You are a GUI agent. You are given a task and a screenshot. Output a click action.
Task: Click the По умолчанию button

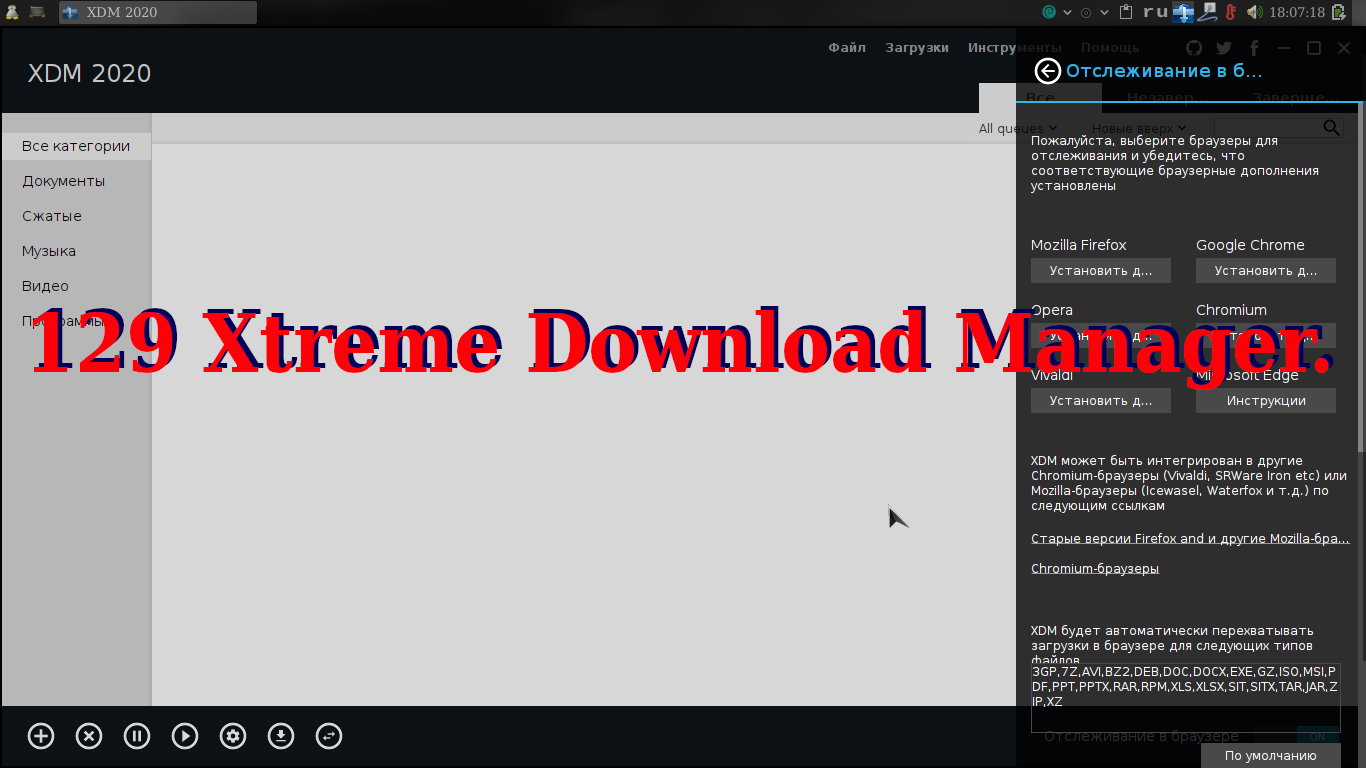pyautogui.click(x=1271, y=755)
